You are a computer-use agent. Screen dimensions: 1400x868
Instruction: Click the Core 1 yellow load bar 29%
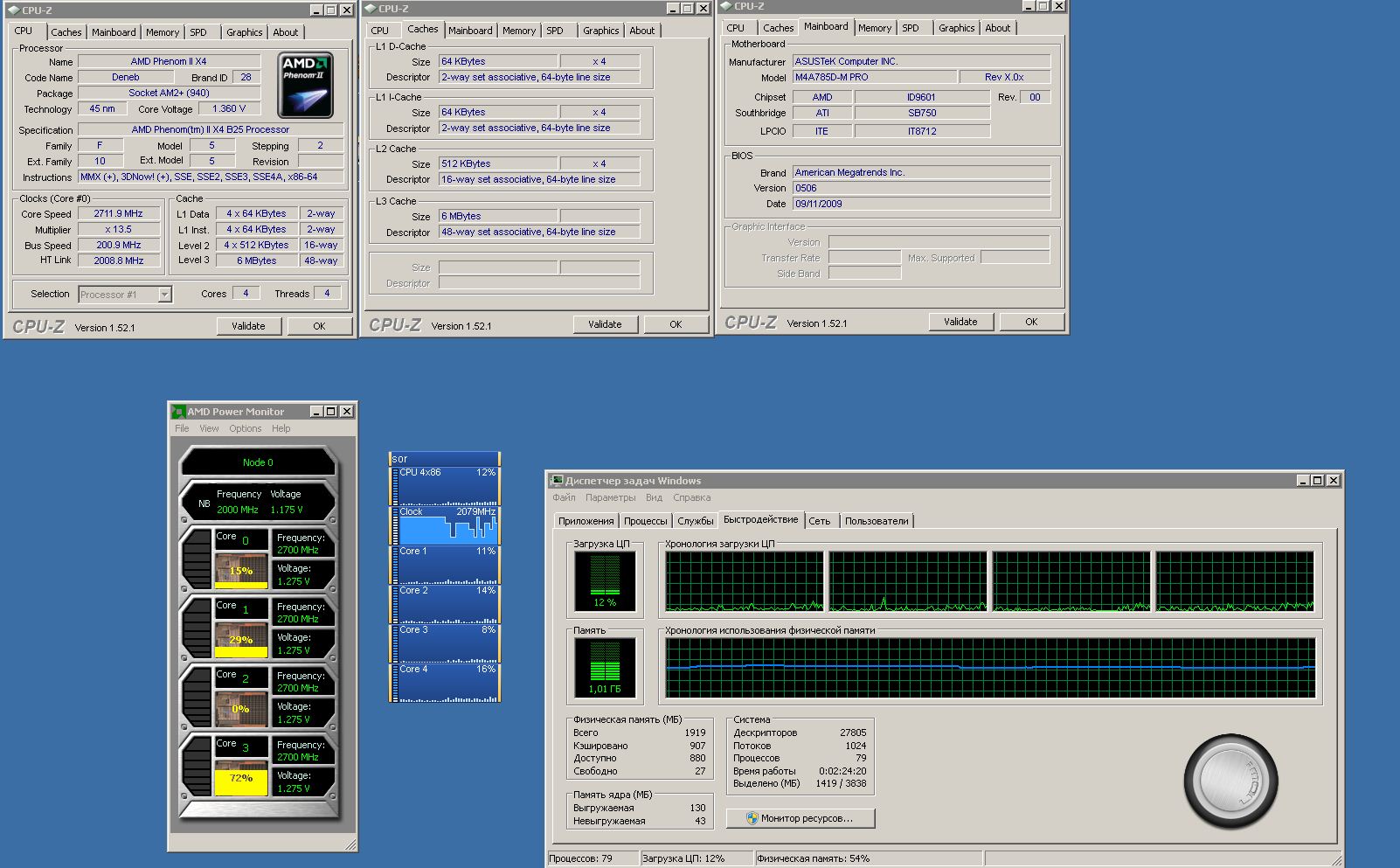click(x=241, y=651)
